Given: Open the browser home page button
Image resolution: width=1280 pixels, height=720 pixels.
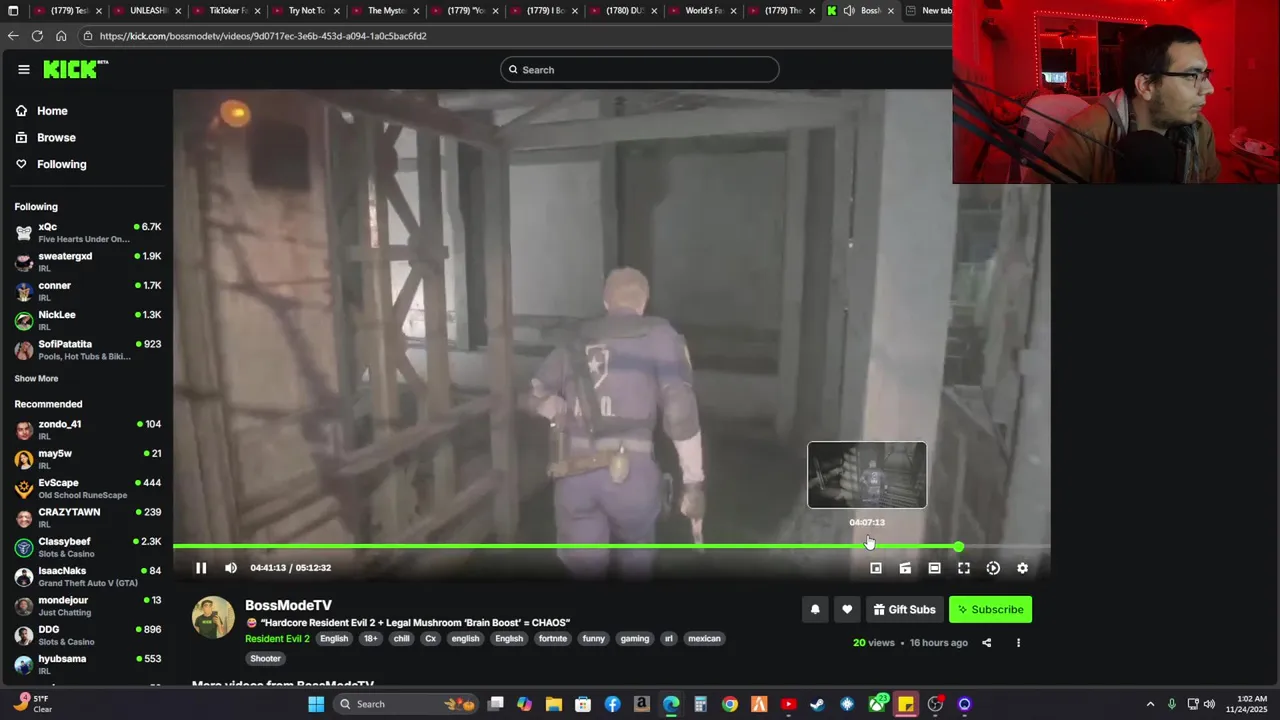Looking at the screenshot, I should [x=61, y=36].
